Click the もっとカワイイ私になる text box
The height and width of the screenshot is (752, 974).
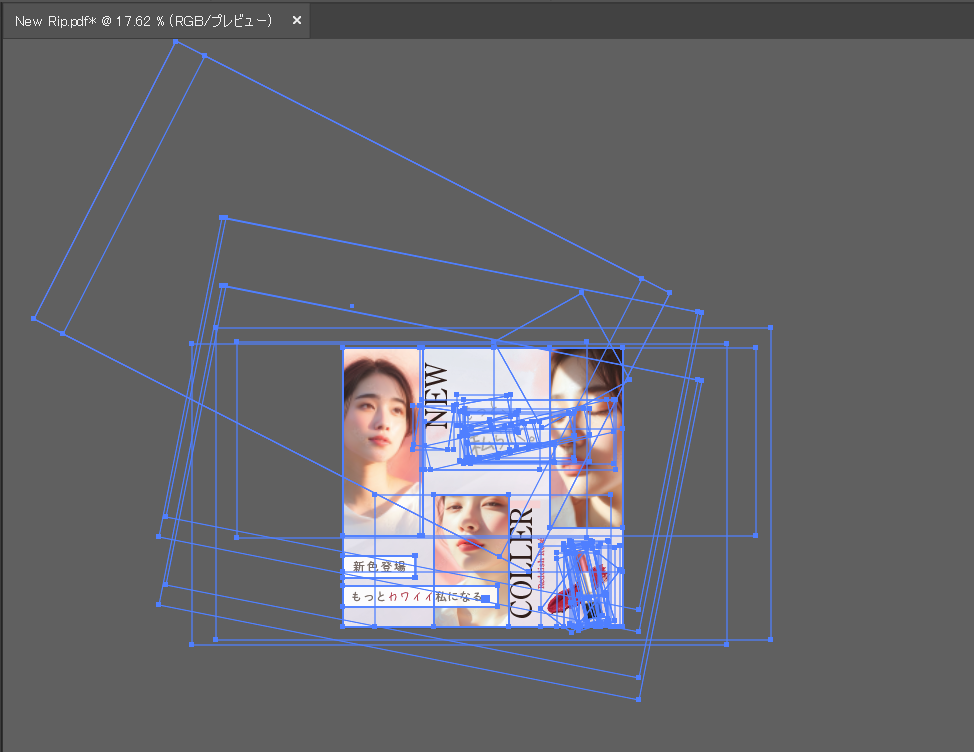415,597
